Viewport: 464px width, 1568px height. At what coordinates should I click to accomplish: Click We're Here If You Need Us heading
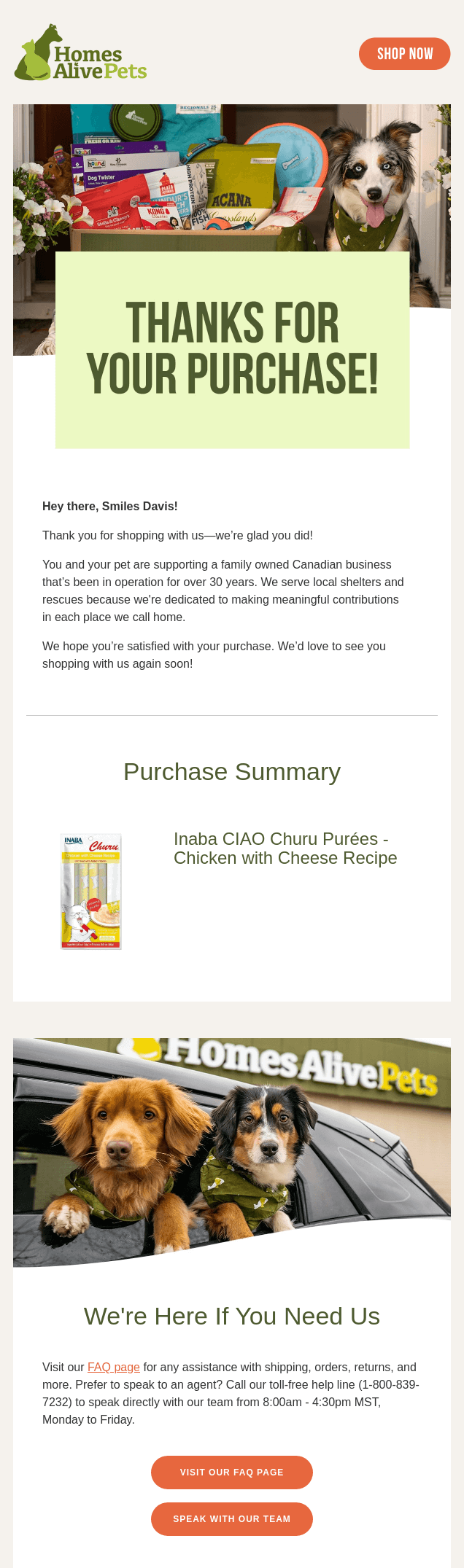(232, 1316)
